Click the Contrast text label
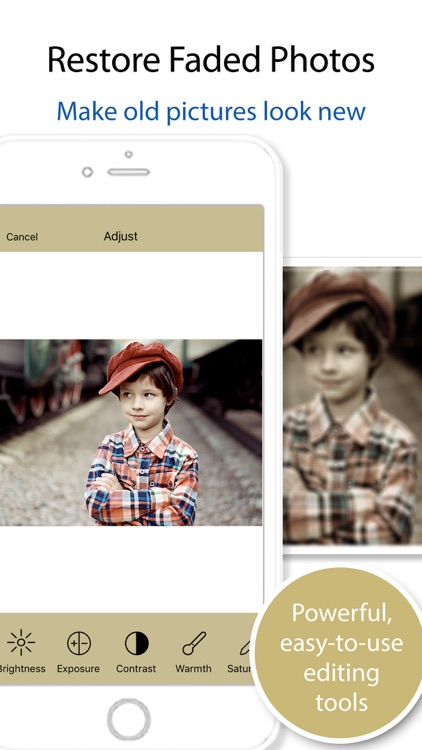The width and height of the screenshot is (422, 750). click(136, 669)
